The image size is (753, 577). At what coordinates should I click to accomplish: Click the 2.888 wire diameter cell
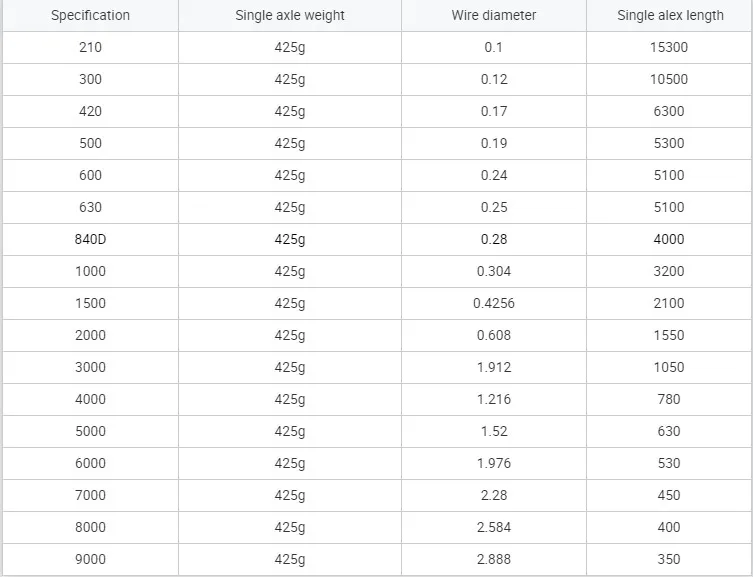tap(494, 559)
